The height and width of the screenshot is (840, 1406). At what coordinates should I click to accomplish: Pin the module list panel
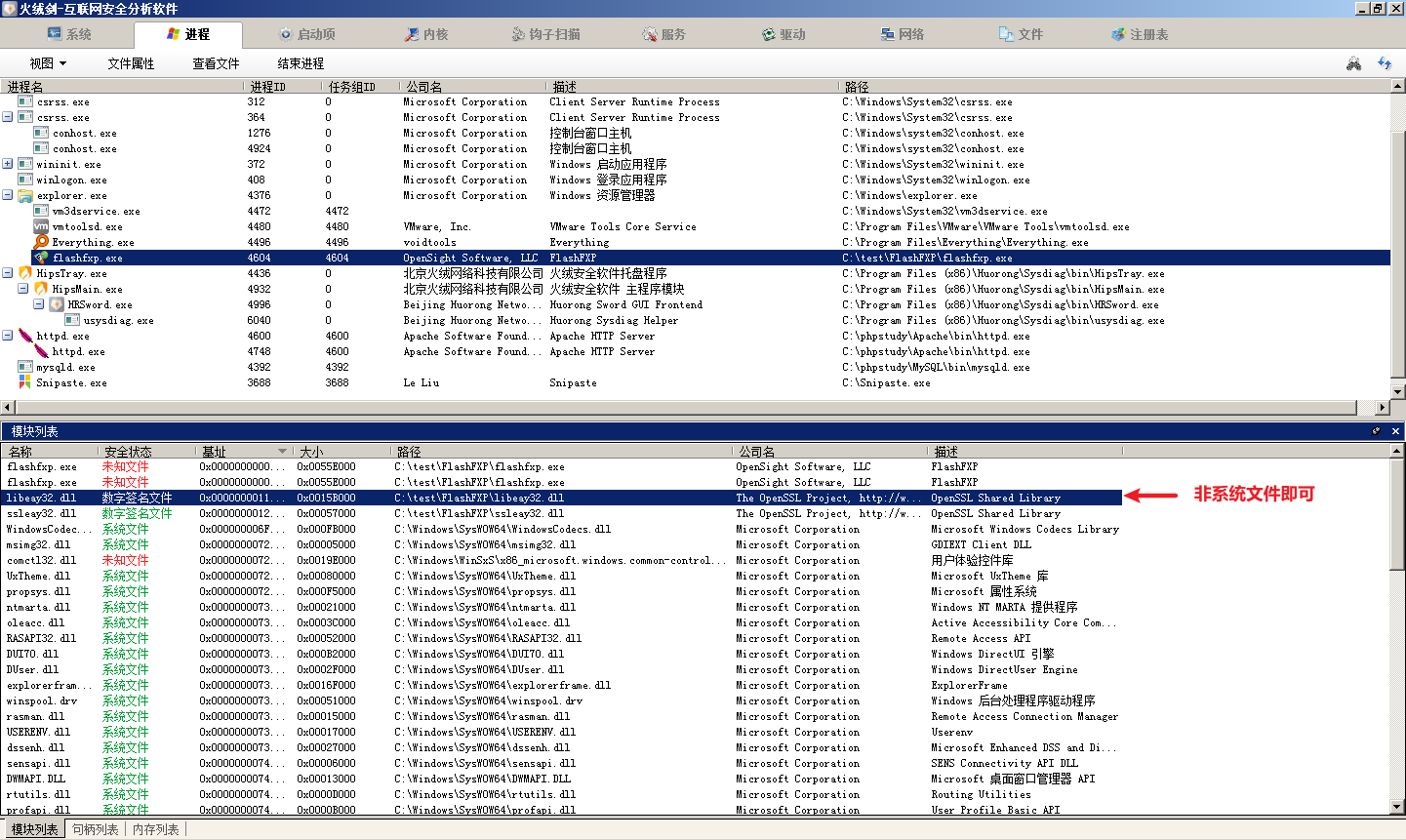1377,431
